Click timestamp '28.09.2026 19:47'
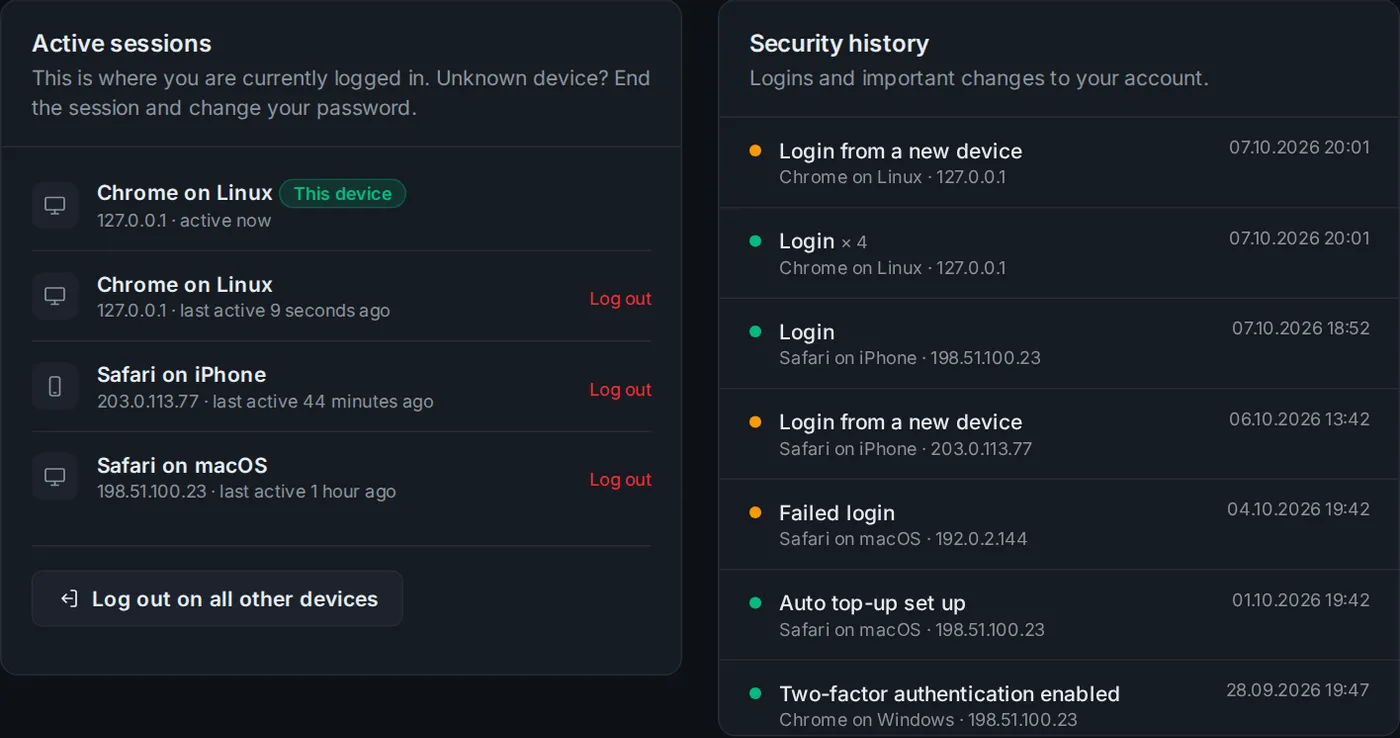Screen dimensions: 1400x738 (1298, 691)
